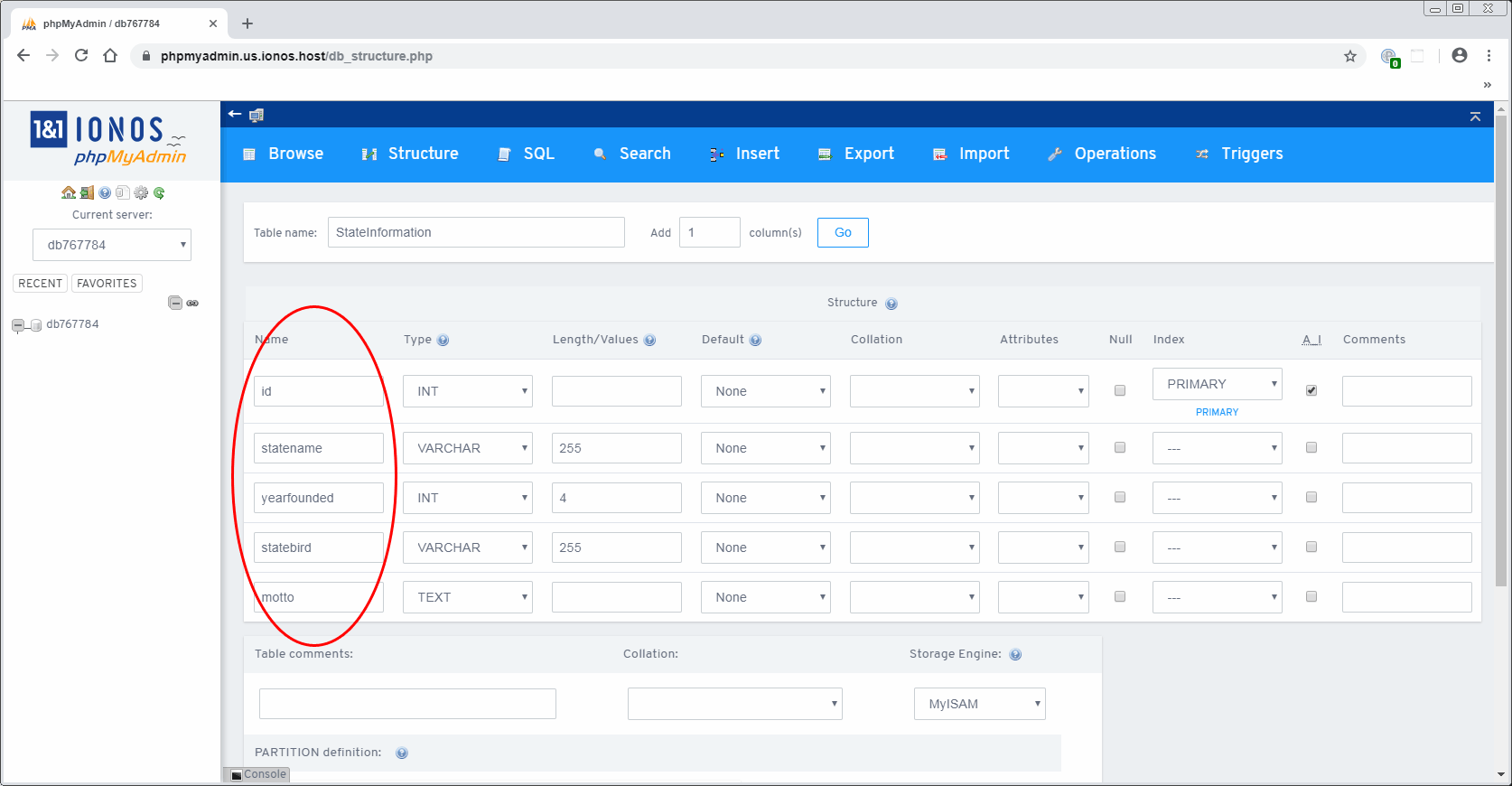Screen dimensions: 1512x786
Task: Click the link chain icon in navigation
Action: tap(192, 304)
